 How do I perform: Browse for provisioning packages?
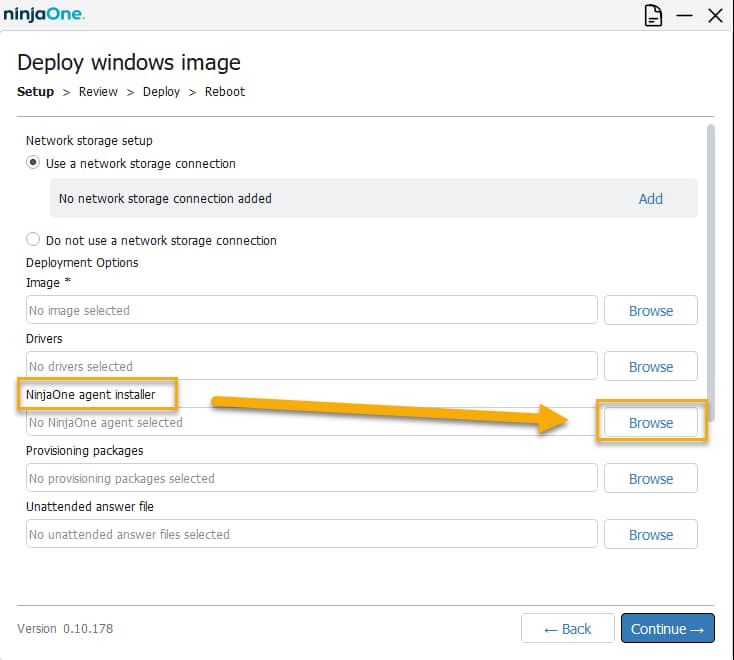coord(651,478)
